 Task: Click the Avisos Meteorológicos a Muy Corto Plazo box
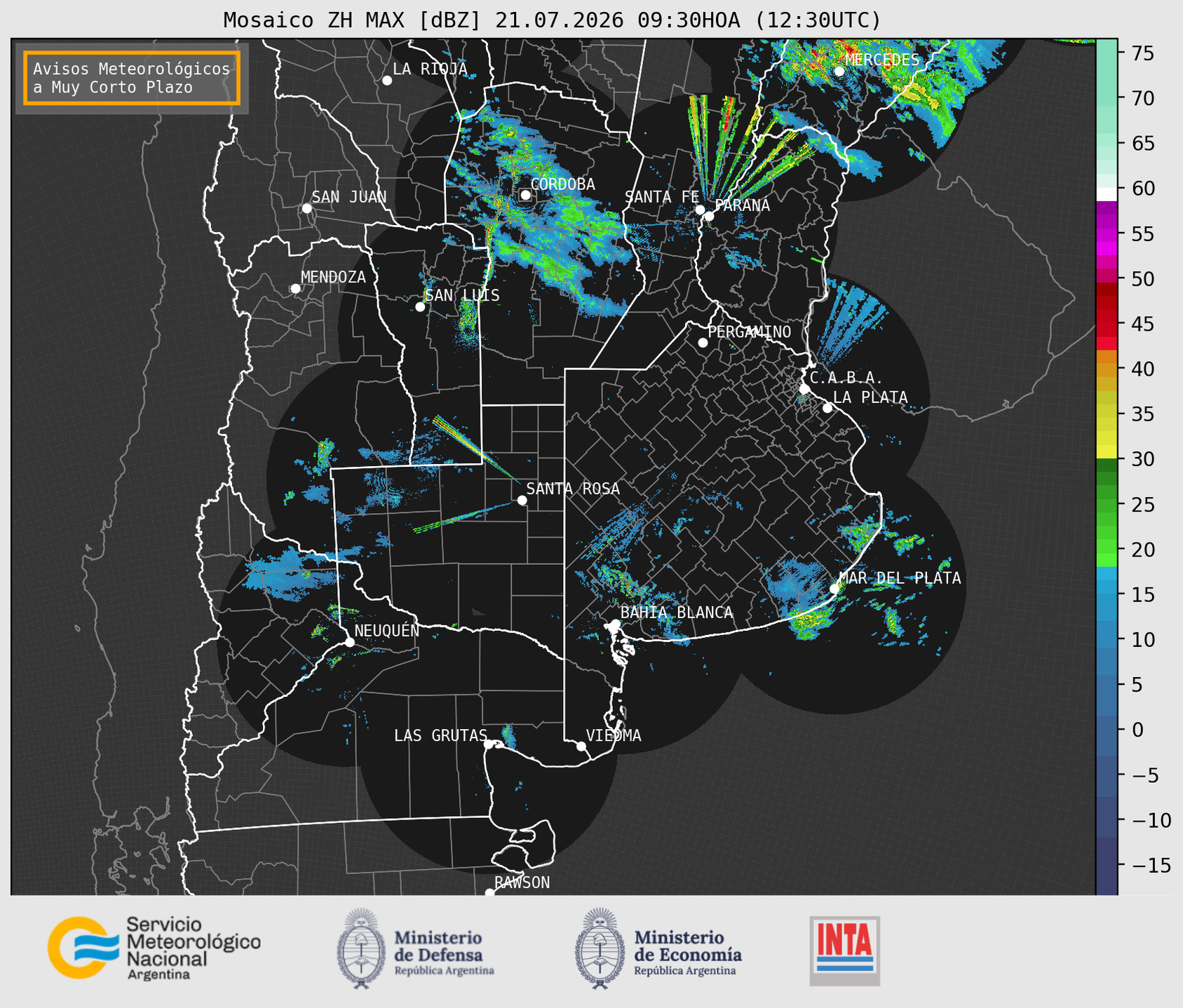132,78
